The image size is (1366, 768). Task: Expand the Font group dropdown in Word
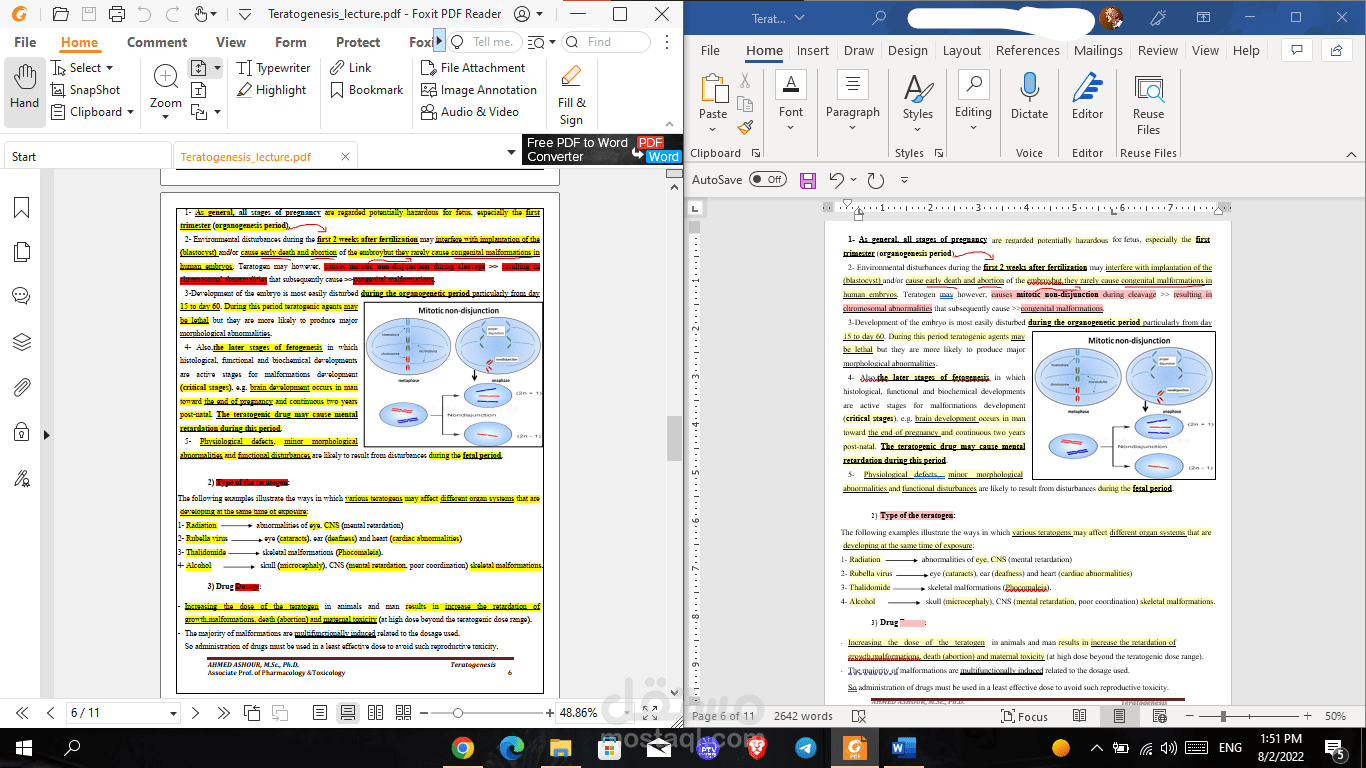791,127
